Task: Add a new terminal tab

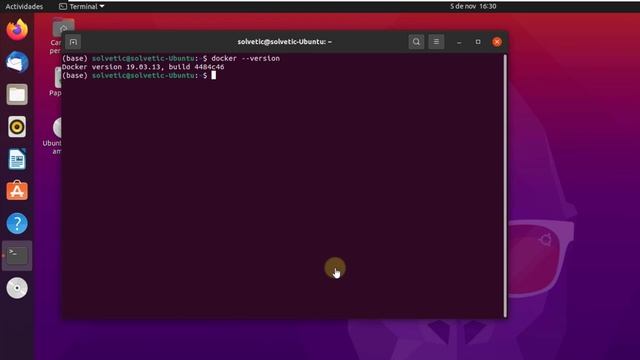Action: pos(73,42)
